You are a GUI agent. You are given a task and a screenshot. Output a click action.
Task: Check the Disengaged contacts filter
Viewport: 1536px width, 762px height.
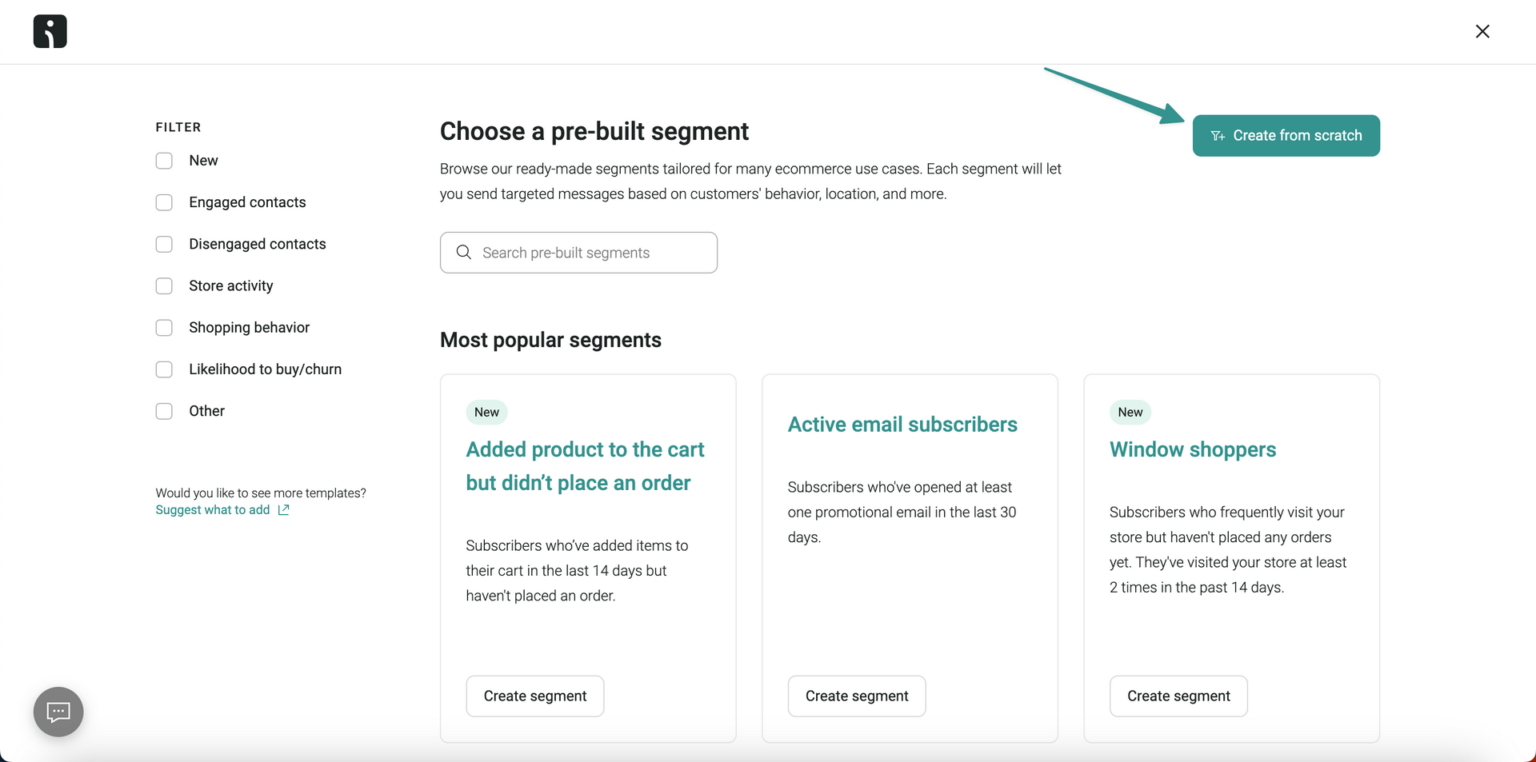pos(163,244)
